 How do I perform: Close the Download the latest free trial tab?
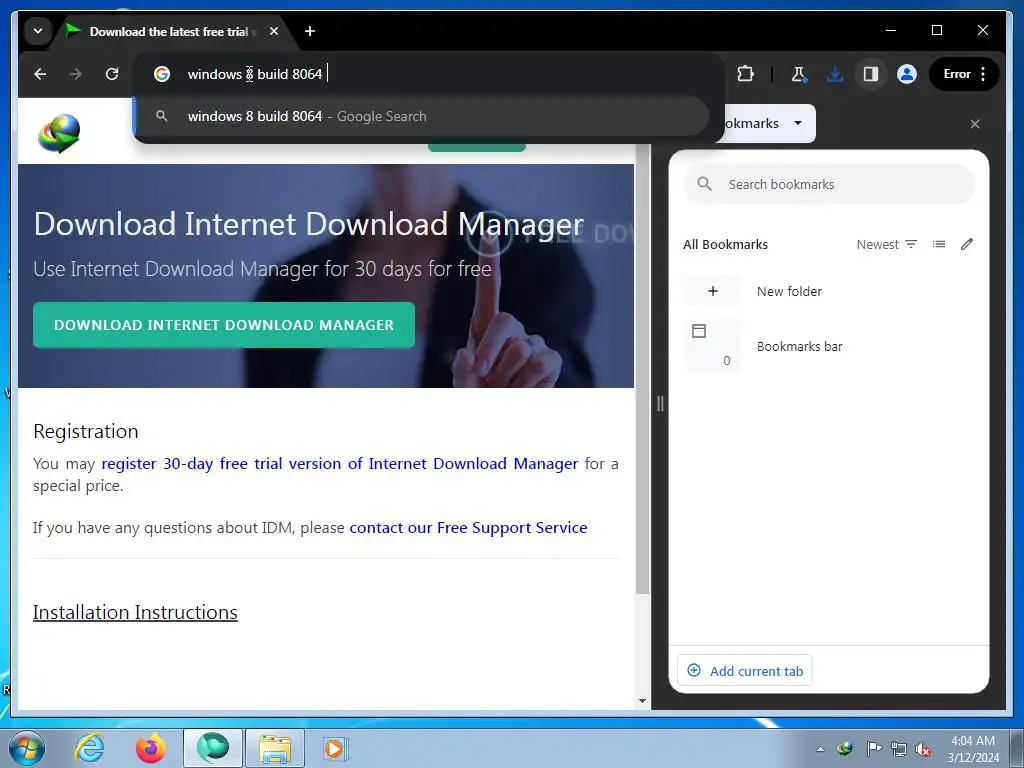pyautogui.click(x=274, y=31)
